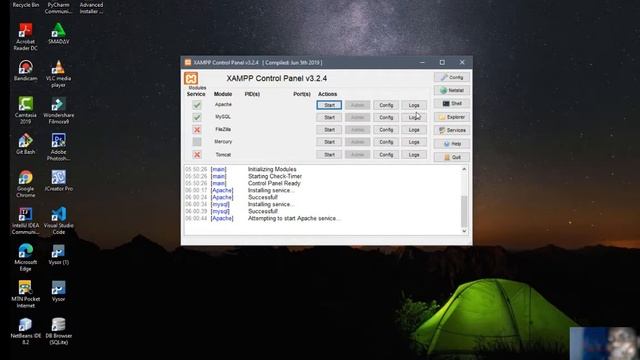Toggle the Apache service checkmark

(x=197, y=105)
